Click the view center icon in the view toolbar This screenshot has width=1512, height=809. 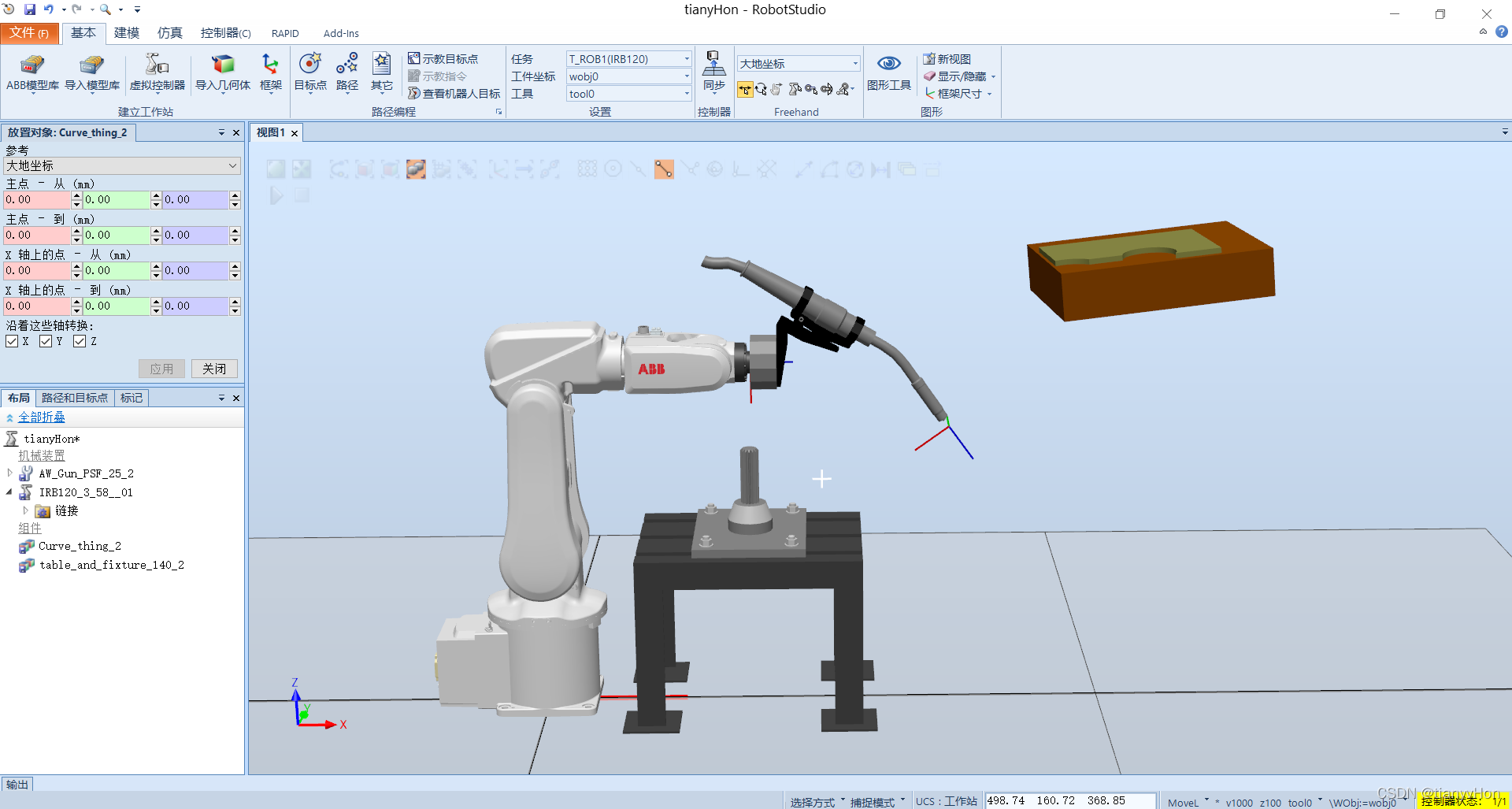302,169
